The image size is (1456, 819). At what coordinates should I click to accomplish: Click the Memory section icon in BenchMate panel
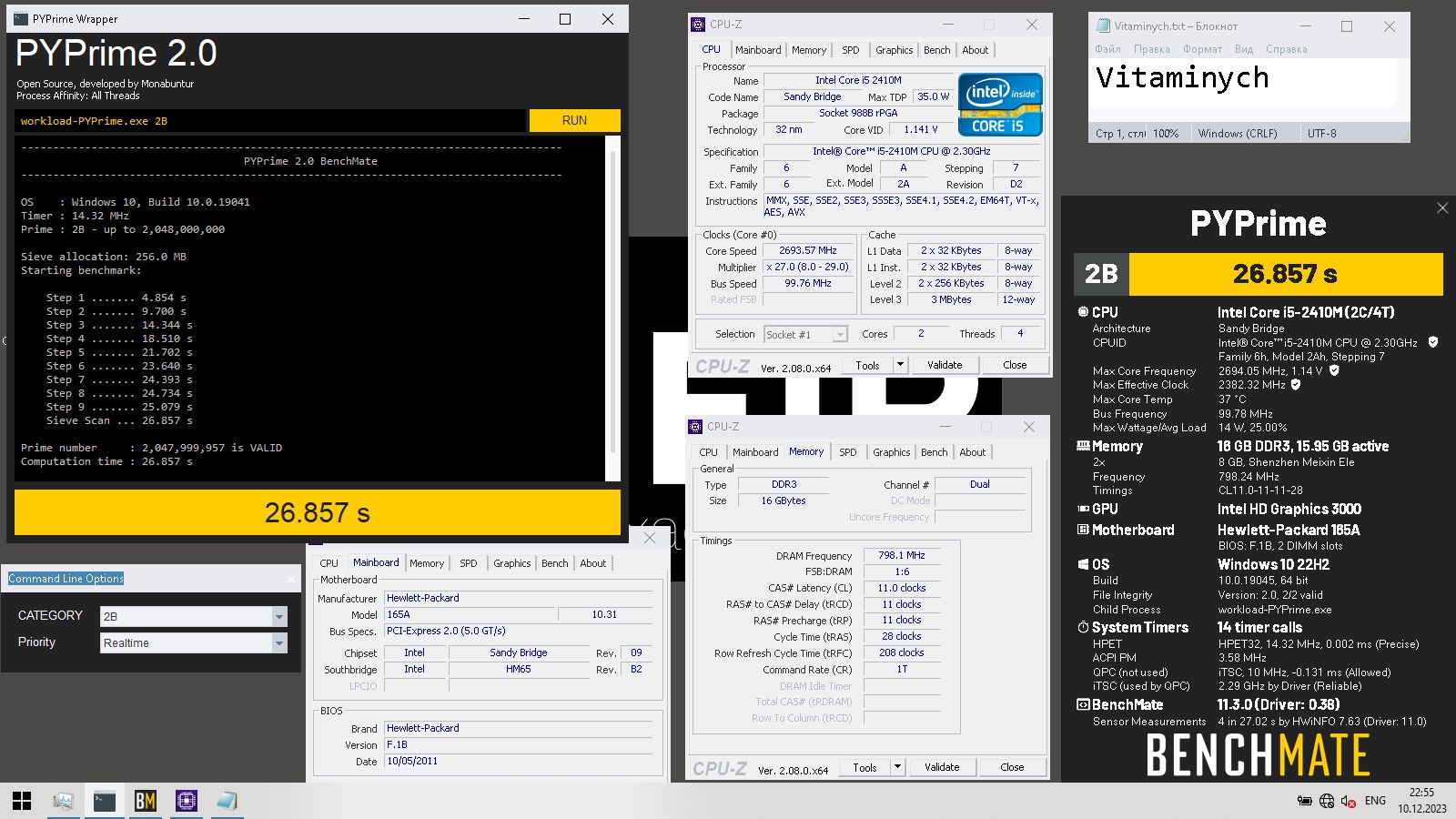click(x=1083, y=446)
